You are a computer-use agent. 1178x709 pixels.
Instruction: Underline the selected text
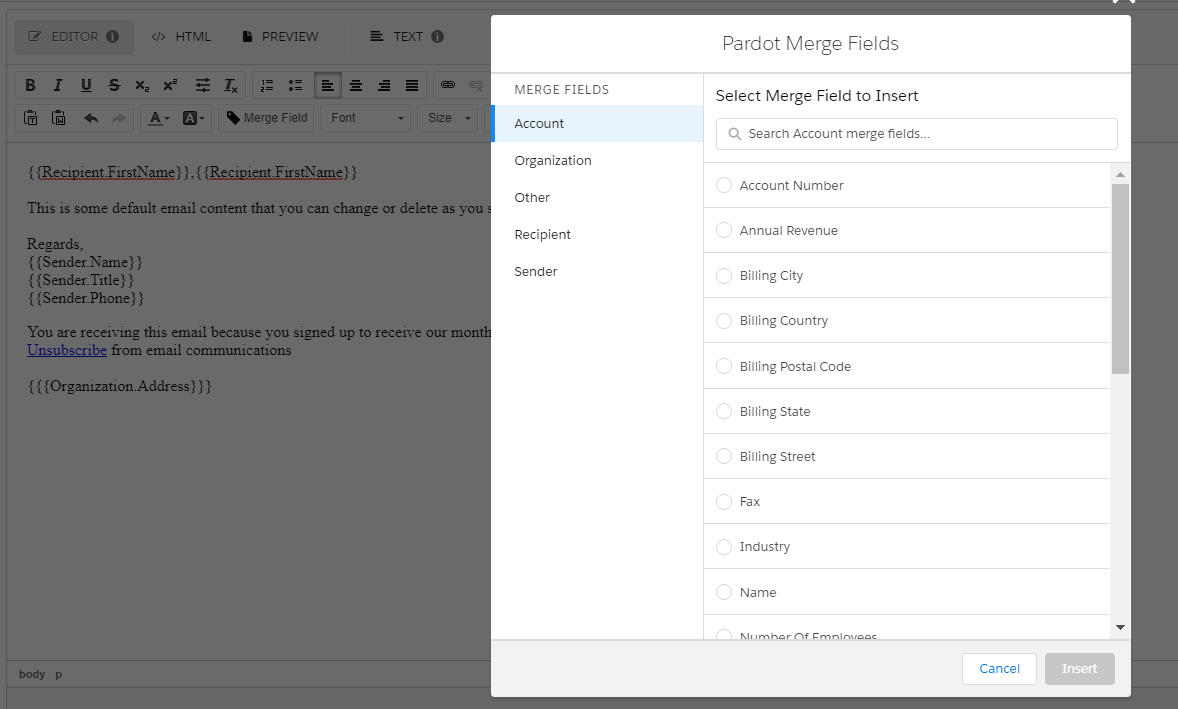point(86,86)
